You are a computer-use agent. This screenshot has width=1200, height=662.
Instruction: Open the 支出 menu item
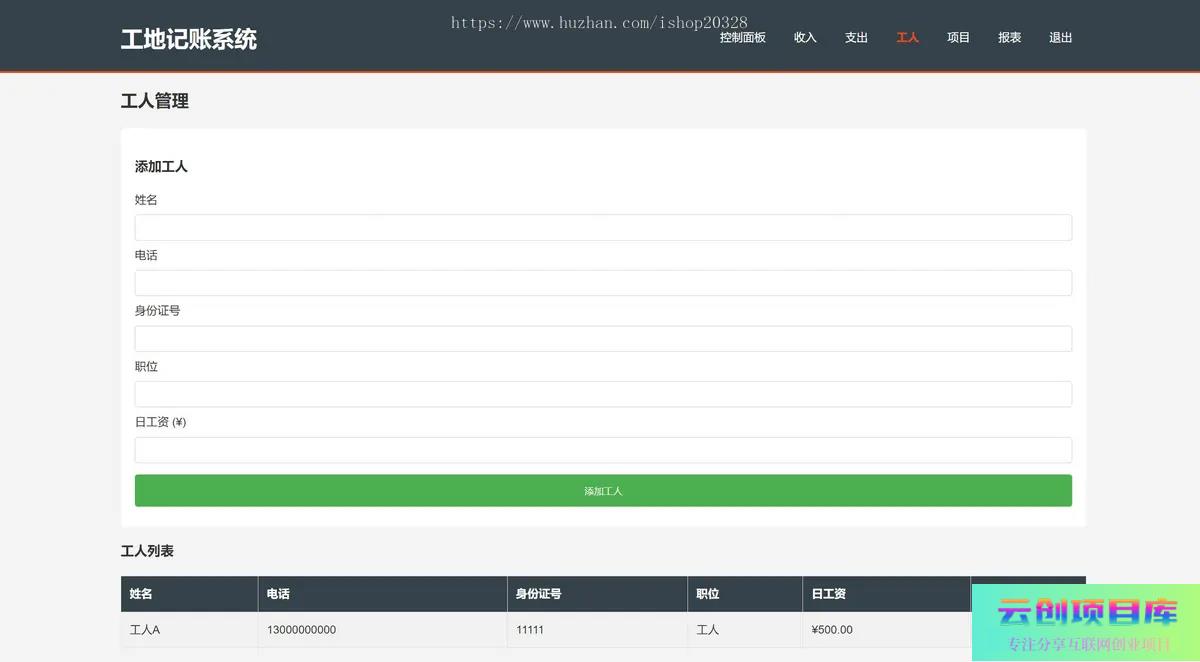(x=856, y=38)
